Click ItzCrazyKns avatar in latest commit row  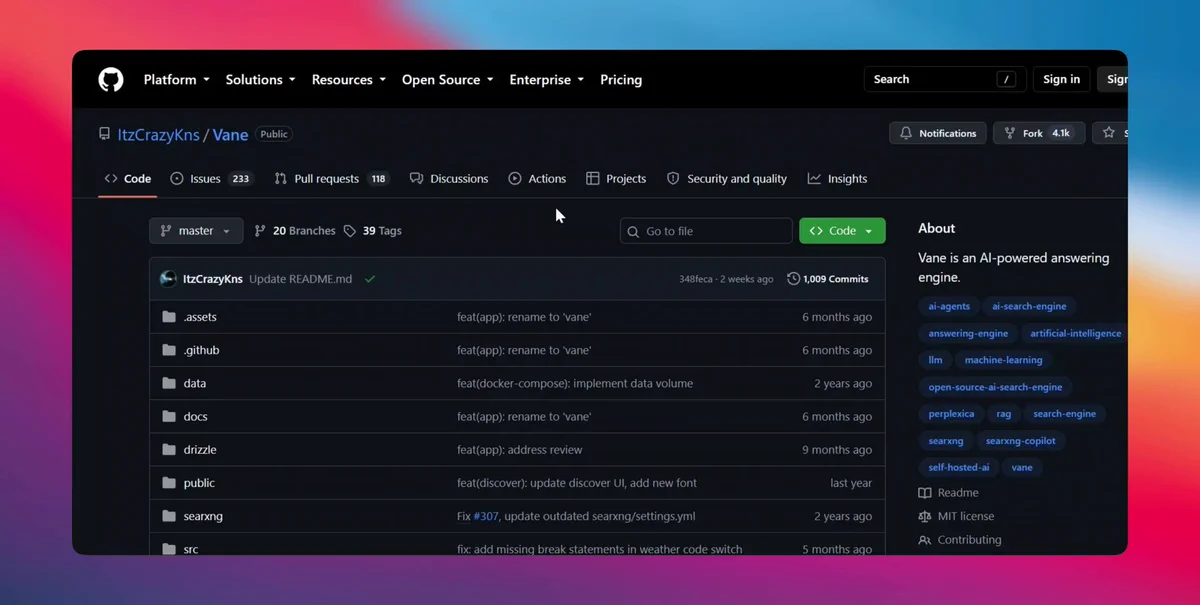point(168,279)
